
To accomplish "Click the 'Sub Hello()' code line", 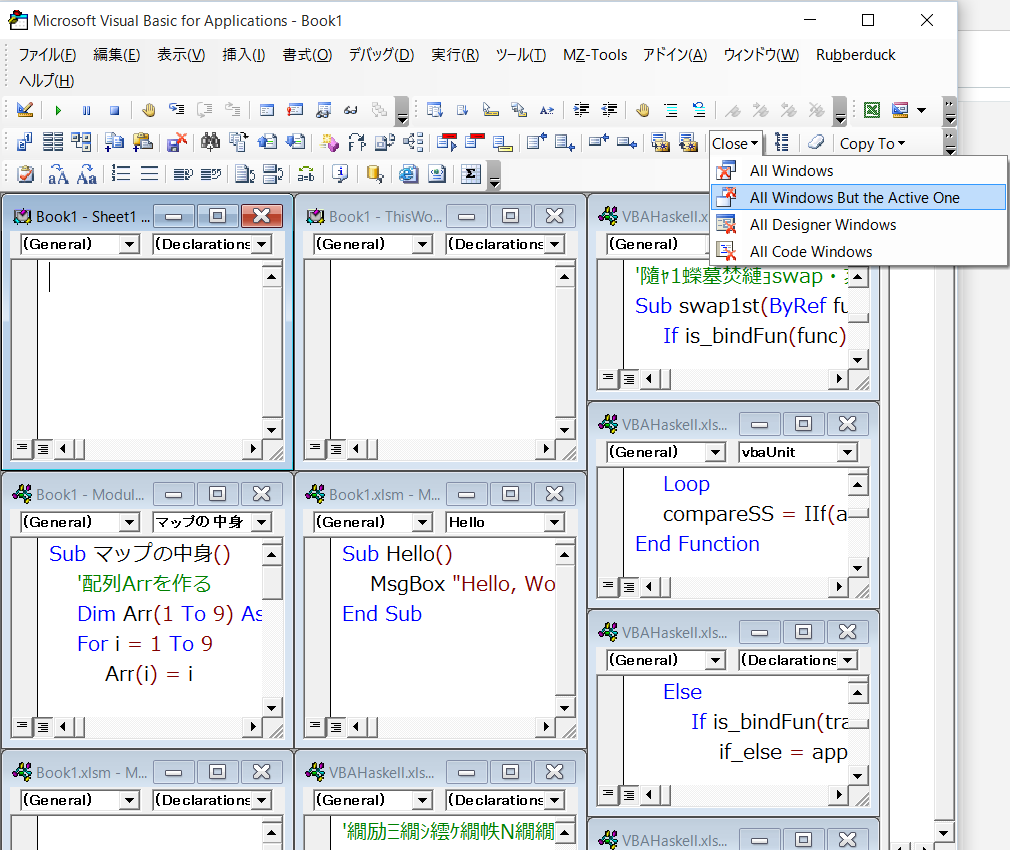I will (x=397, y=554).
